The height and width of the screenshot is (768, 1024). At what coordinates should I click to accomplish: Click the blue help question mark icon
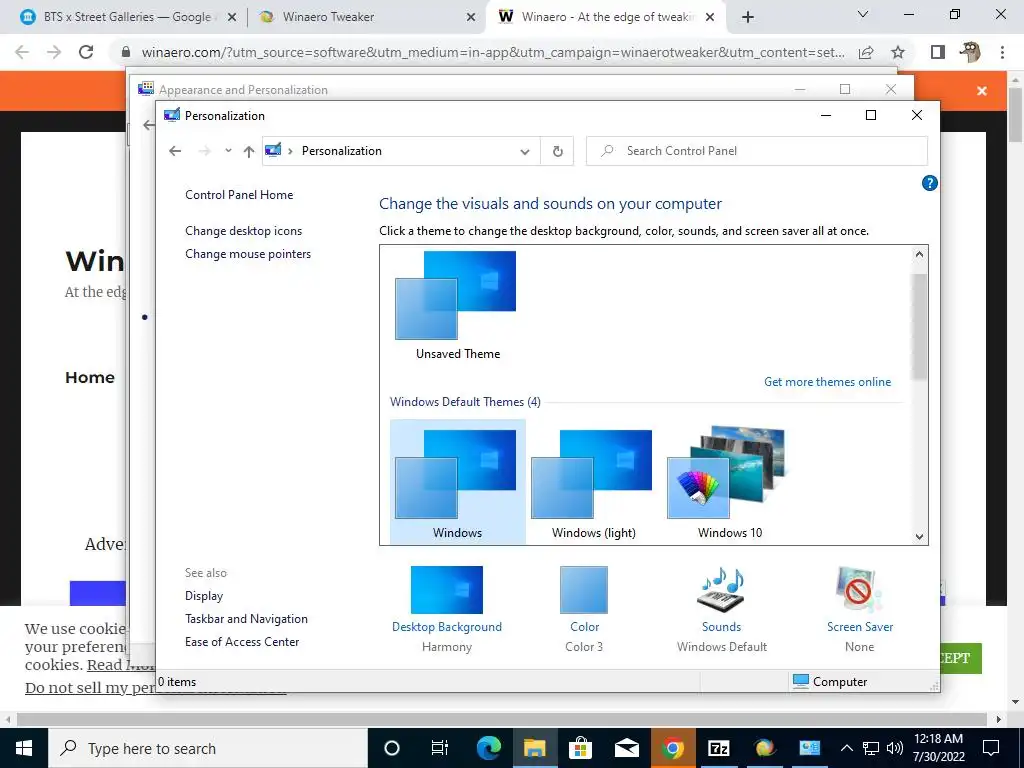(929, 184)
